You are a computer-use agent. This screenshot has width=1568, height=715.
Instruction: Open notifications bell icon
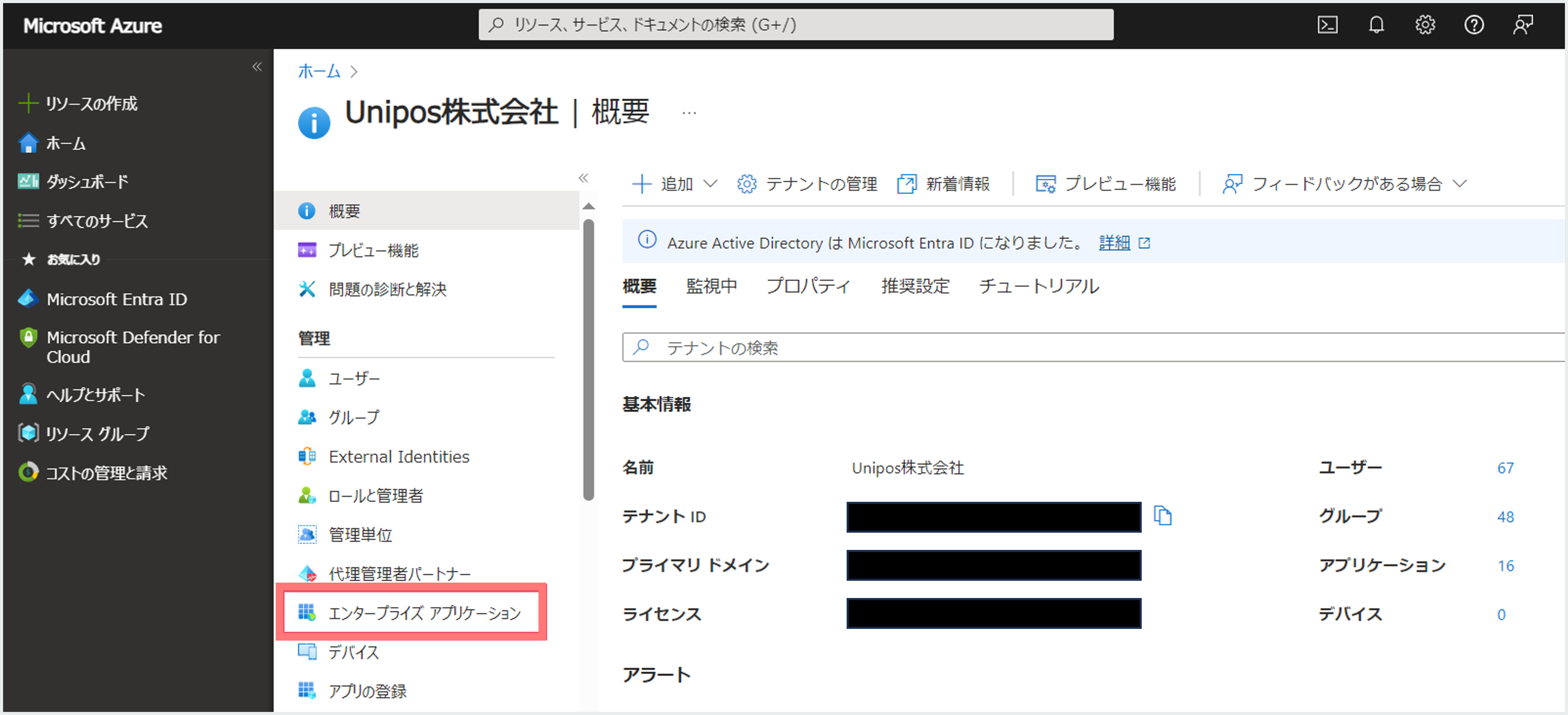(1376, 25)
